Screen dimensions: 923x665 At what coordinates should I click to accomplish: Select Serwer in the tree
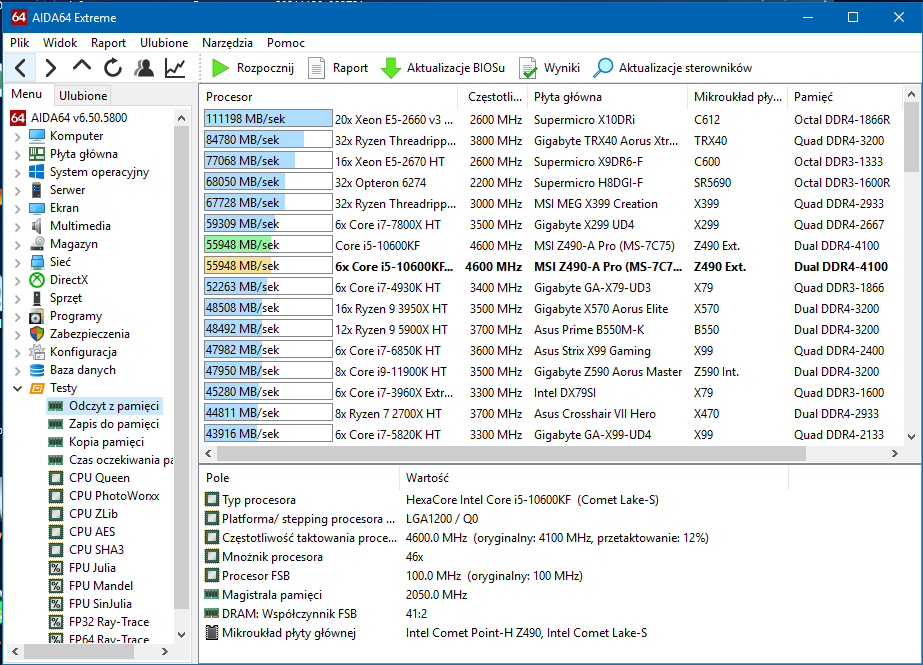tap(68, 190)
